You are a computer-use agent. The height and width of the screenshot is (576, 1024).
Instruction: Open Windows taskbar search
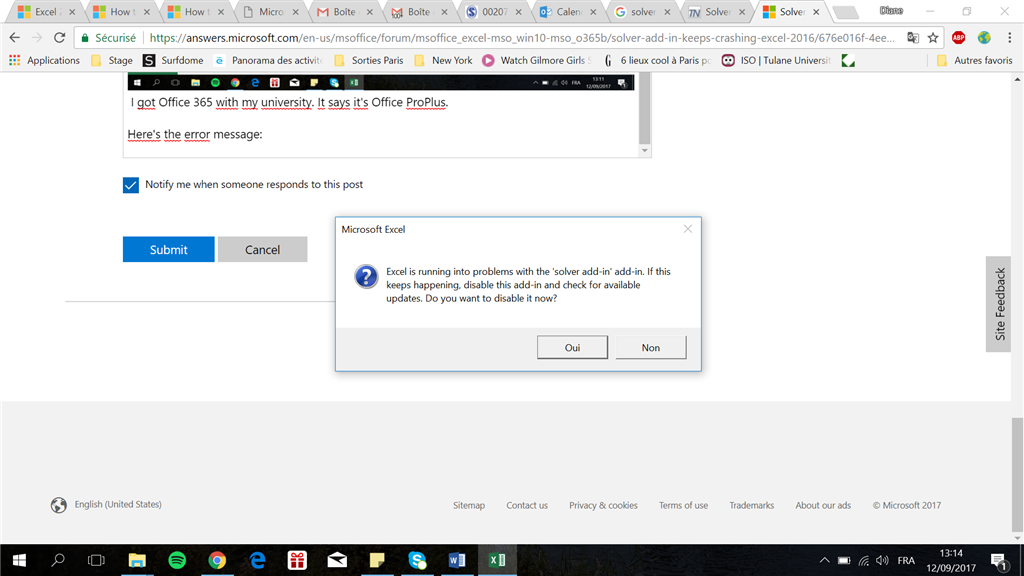[x=57, y=560]
